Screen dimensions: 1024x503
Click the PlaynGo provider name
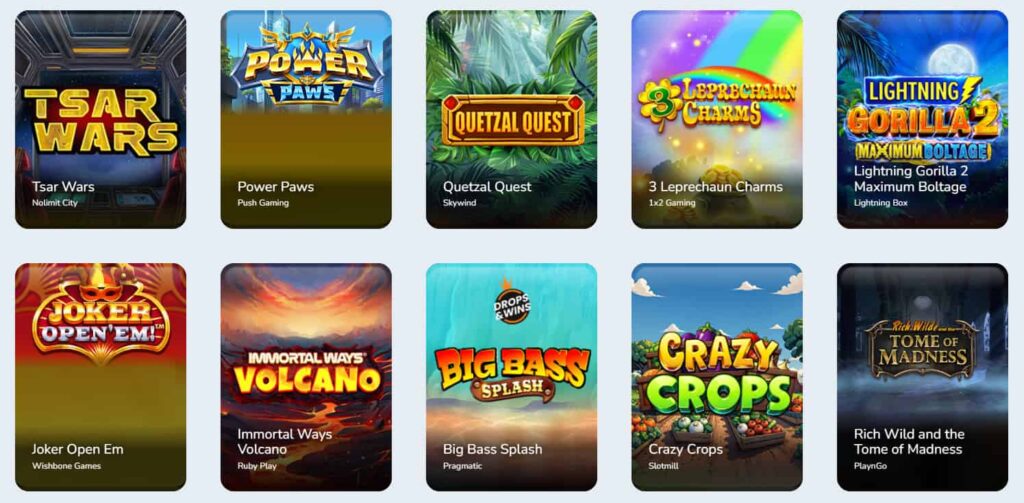point(871,466)
